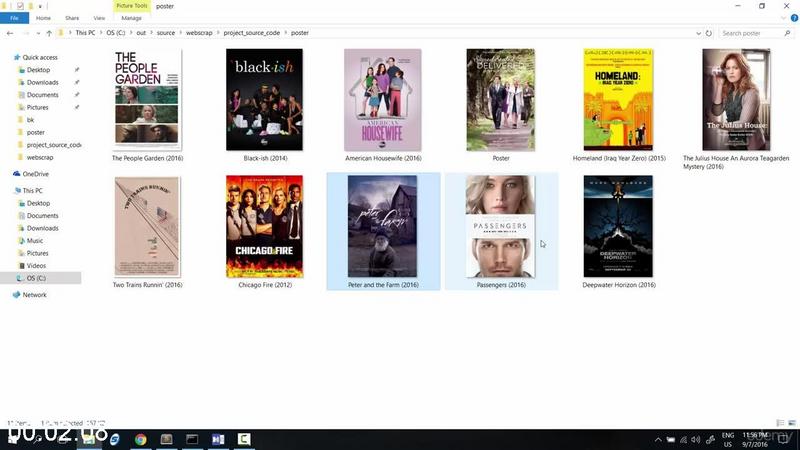
Task: Click 'webscrap' in the address breadcrumb
Action: tap(199, 33)
